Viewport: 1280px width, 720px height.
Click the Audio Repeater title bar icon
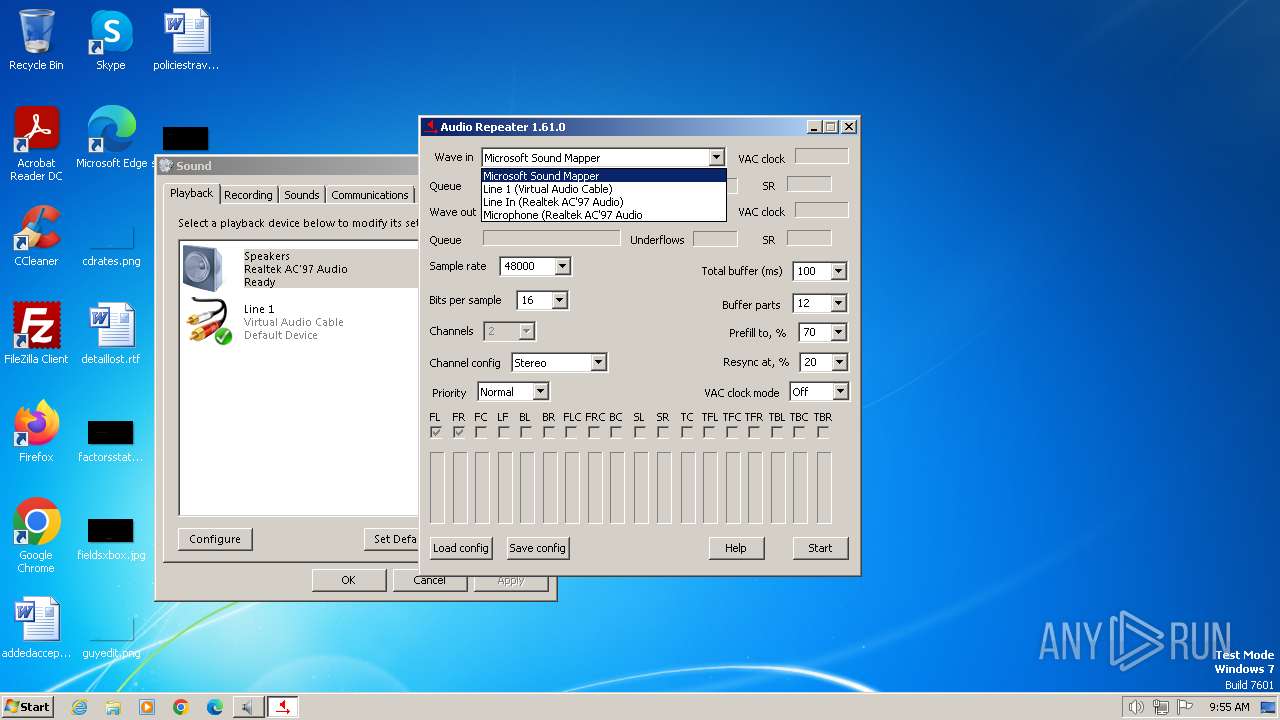(431, 127)
